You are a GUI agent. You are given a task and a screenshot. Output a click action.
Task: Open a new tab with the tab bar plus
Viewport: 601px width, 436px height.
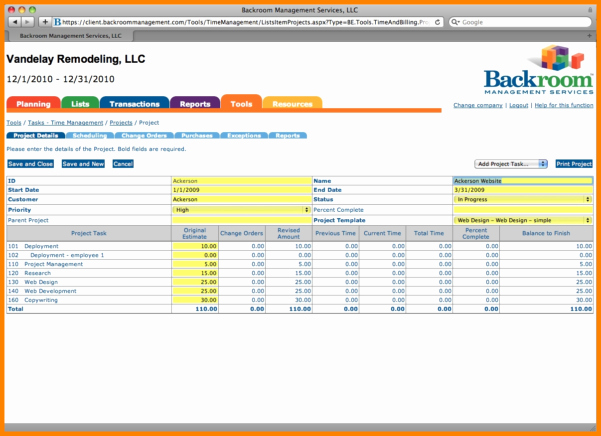pos(590,36)
